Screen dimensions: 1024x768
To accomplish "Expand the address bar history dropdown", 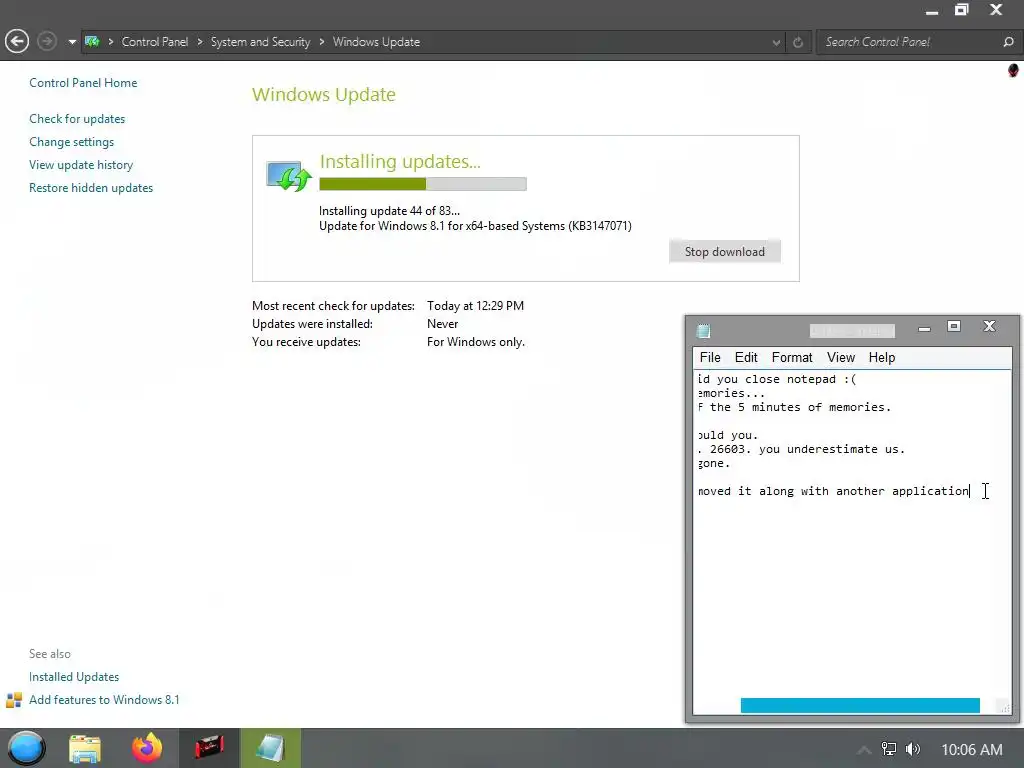I will point(776,42).
